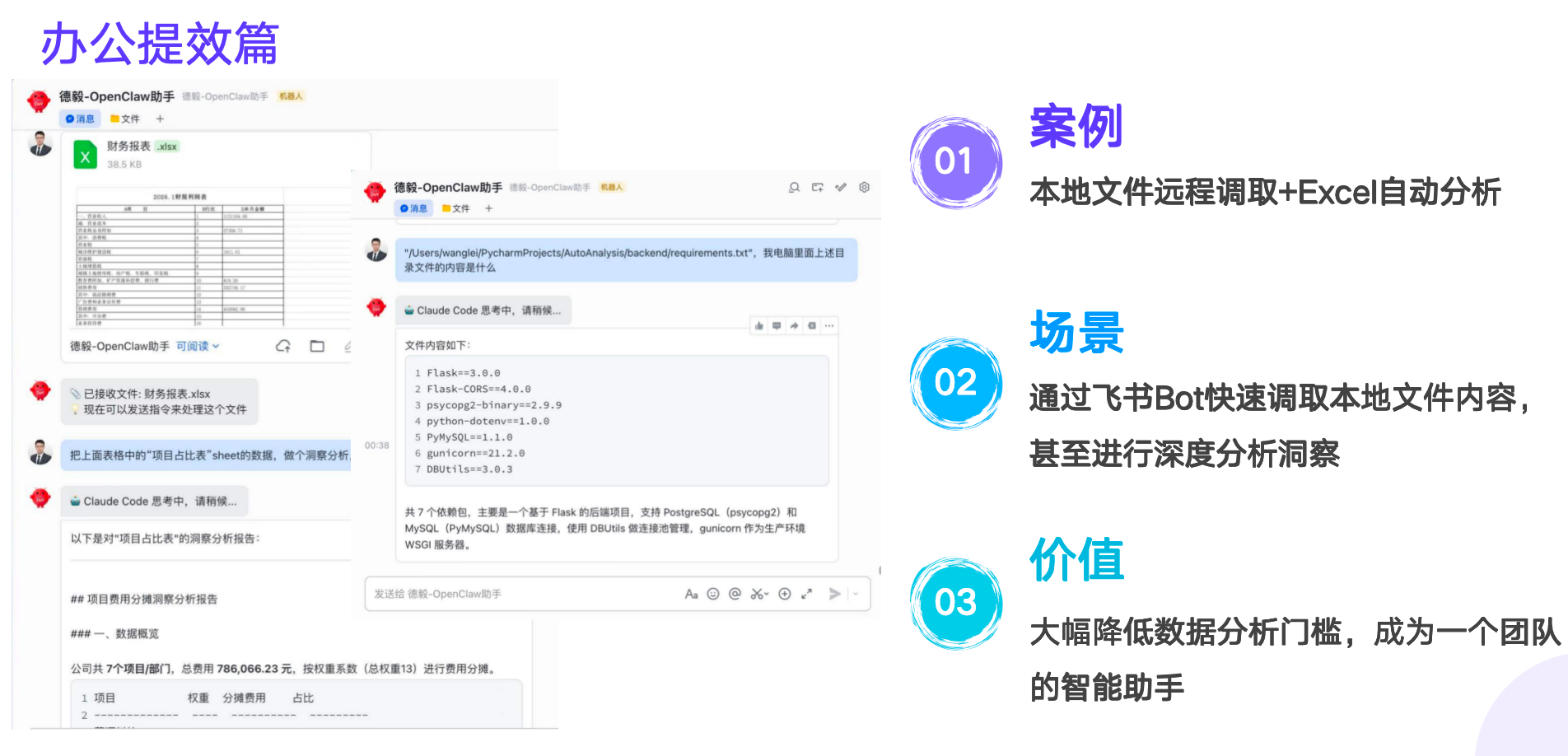Click the forward arrow in message hover bar

794,326
